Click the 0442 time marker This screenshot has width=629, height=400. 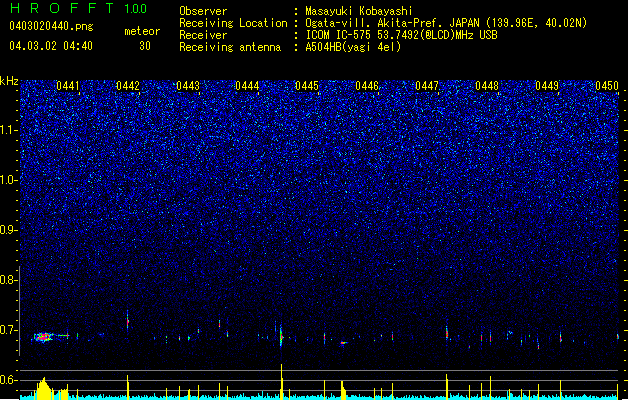pyautogui.click(x=128, y=86)
